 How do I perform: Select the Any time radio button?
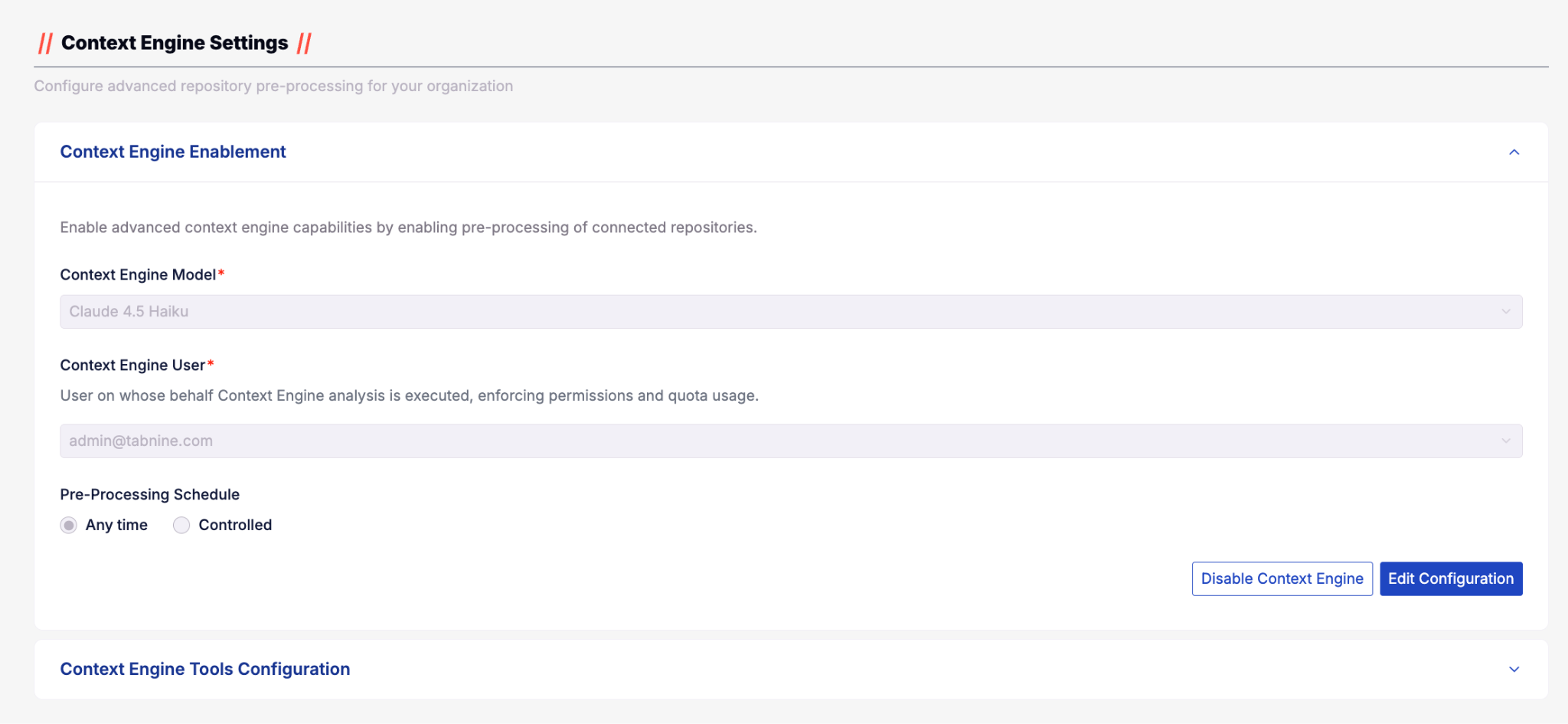(69, 526)
